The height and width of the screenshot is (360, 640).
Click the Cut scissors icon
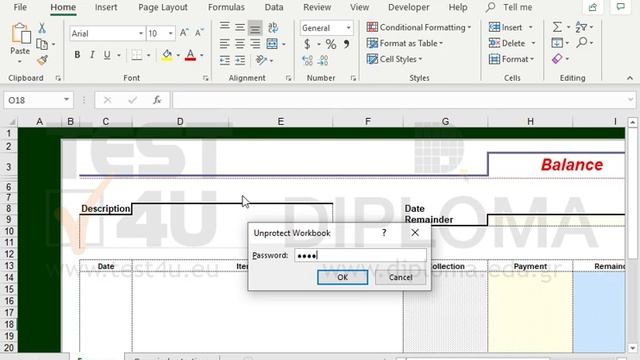[42, 28]
